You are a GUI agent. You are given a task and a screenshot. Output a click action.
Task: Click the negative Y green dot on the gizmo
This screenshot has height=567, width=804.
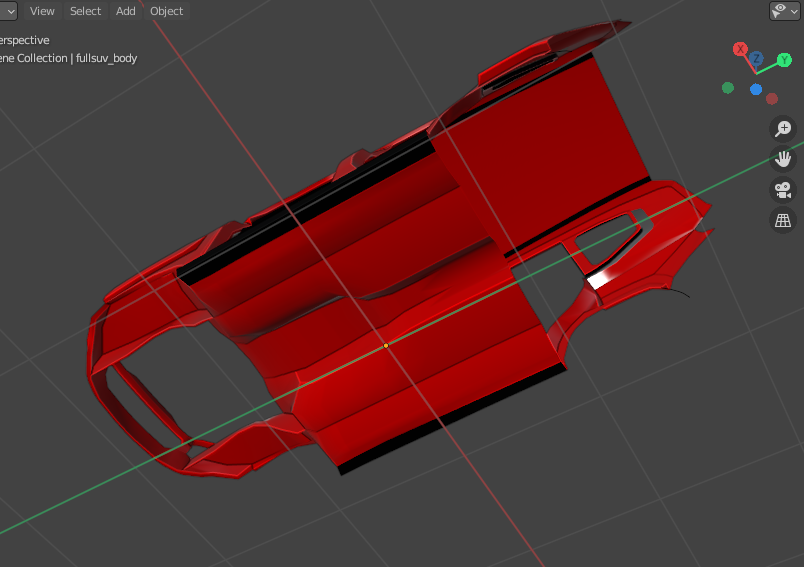[x=728, y=88]
